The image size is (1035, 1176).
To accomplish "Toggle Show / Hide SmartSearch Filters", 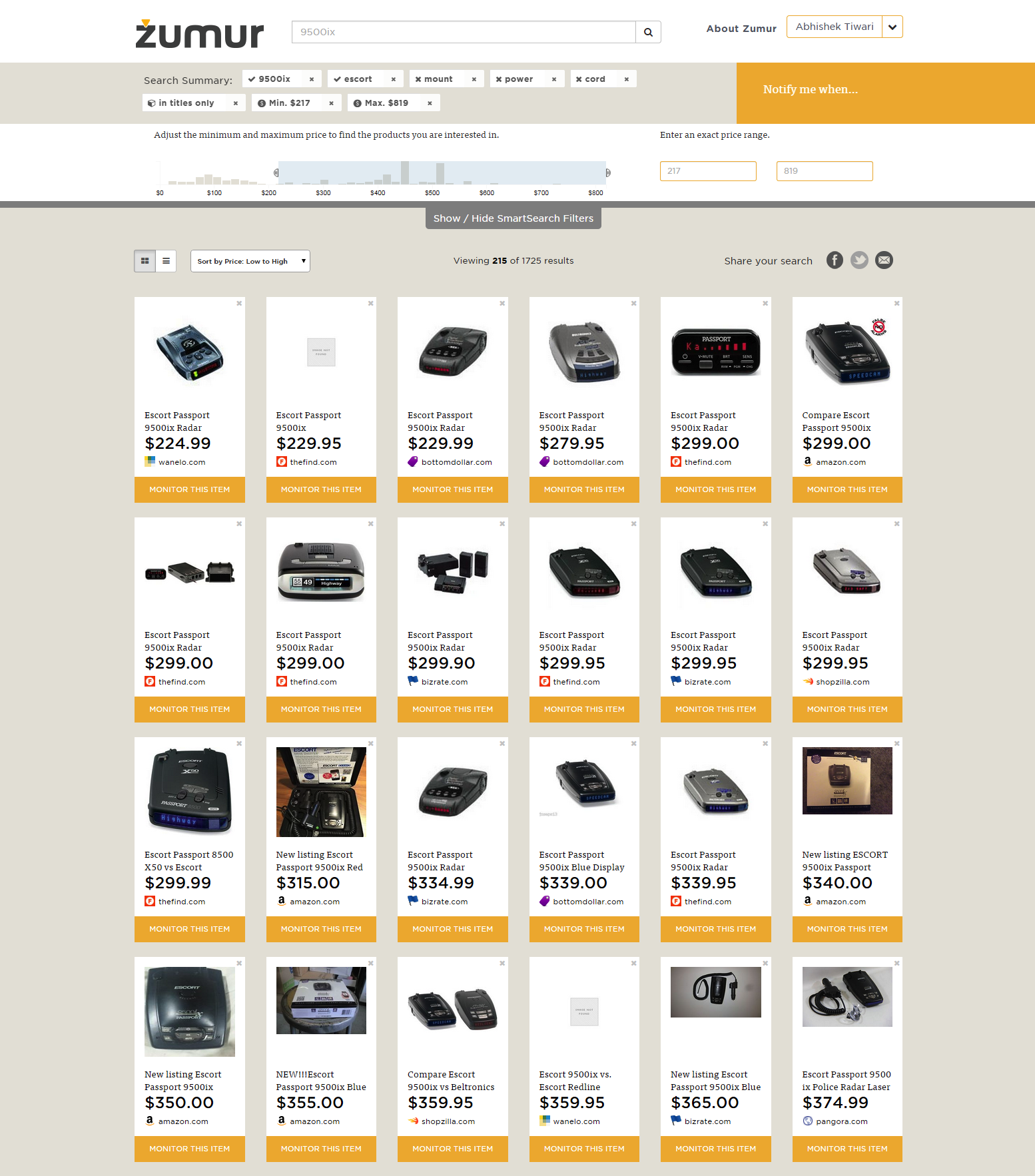I will click(x=514, y=218).
